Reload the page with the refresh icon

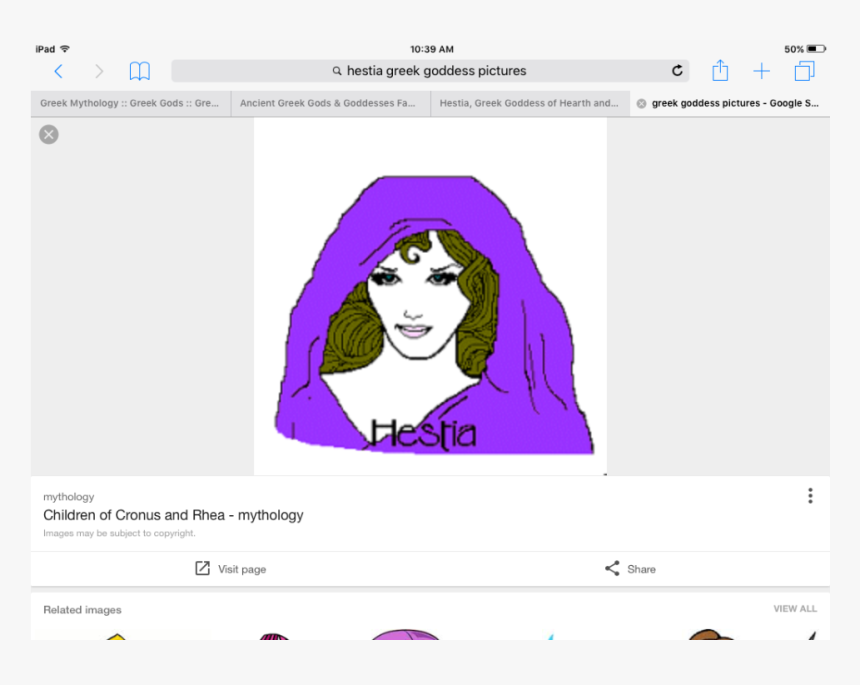tap(677, 71)
